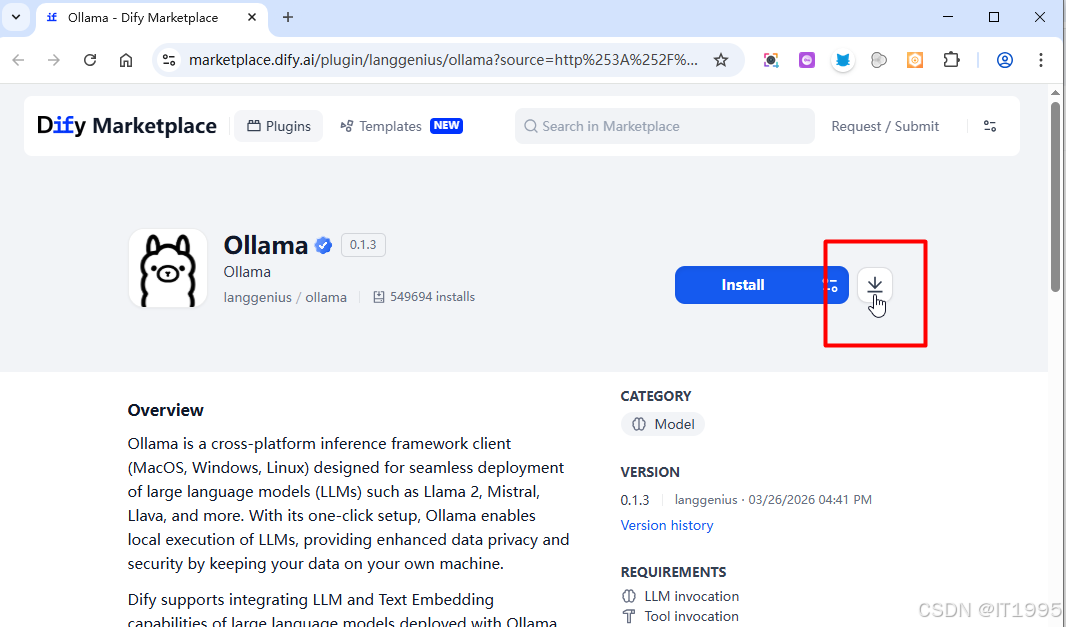This screenshot has height=627, width=1066.
Task: Click the 0.1.3 version badge
Action: 363,245
